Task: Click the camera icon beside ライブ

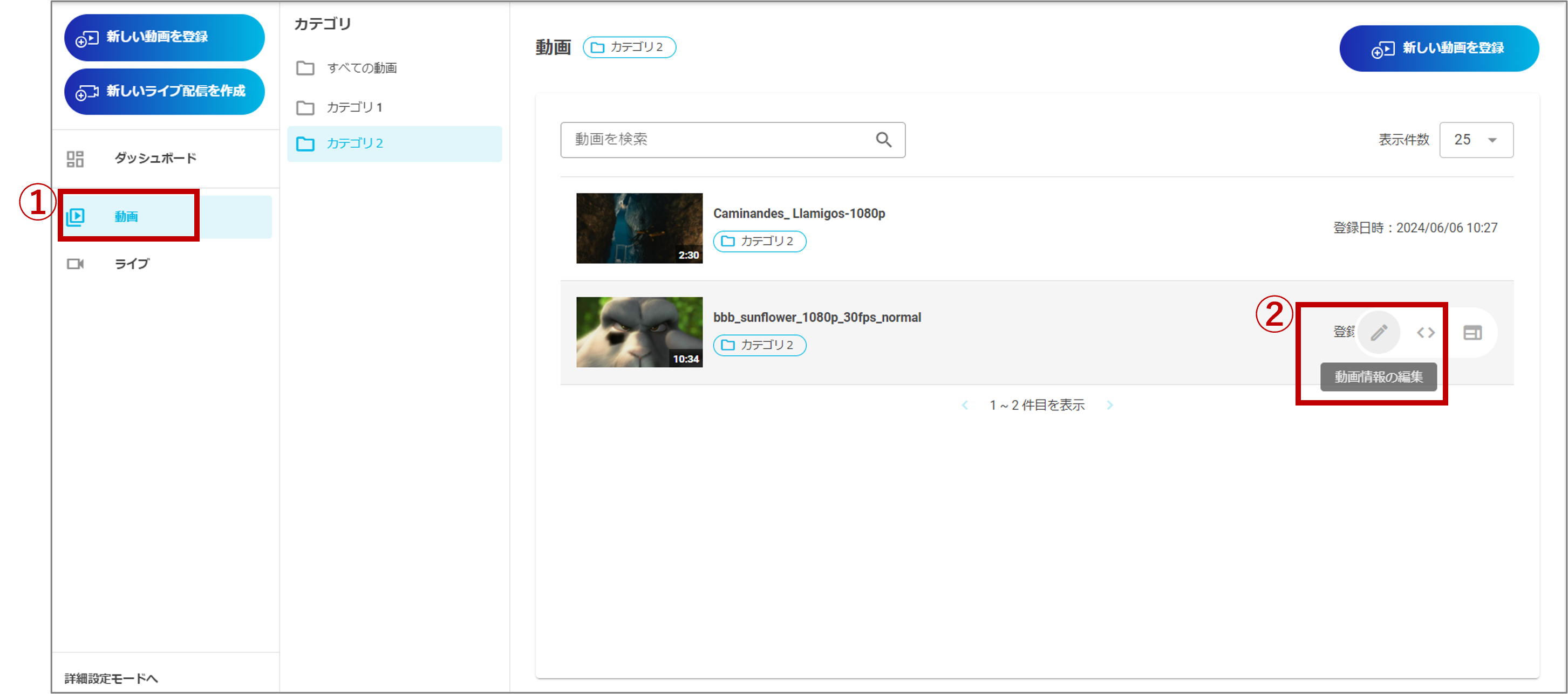Action: point(75,264)
